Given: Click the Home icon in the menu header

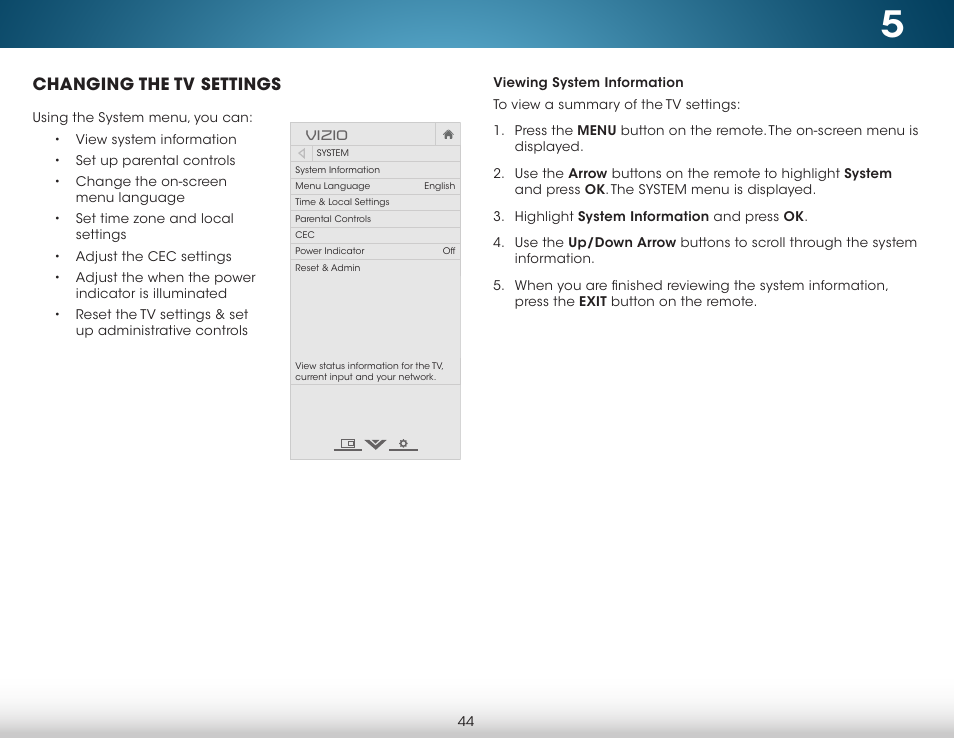Looking at the screenshot, I should click(448, 134).
